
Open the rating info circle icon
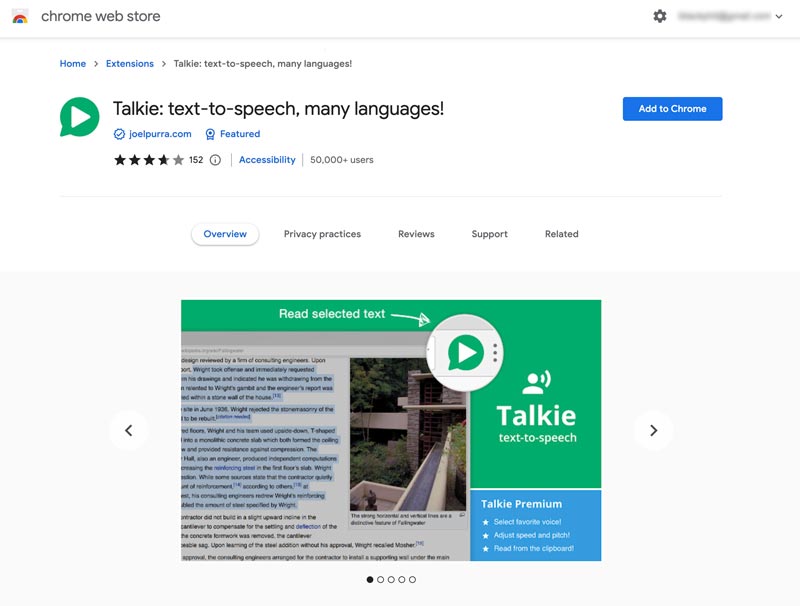(x=215, y=160)
